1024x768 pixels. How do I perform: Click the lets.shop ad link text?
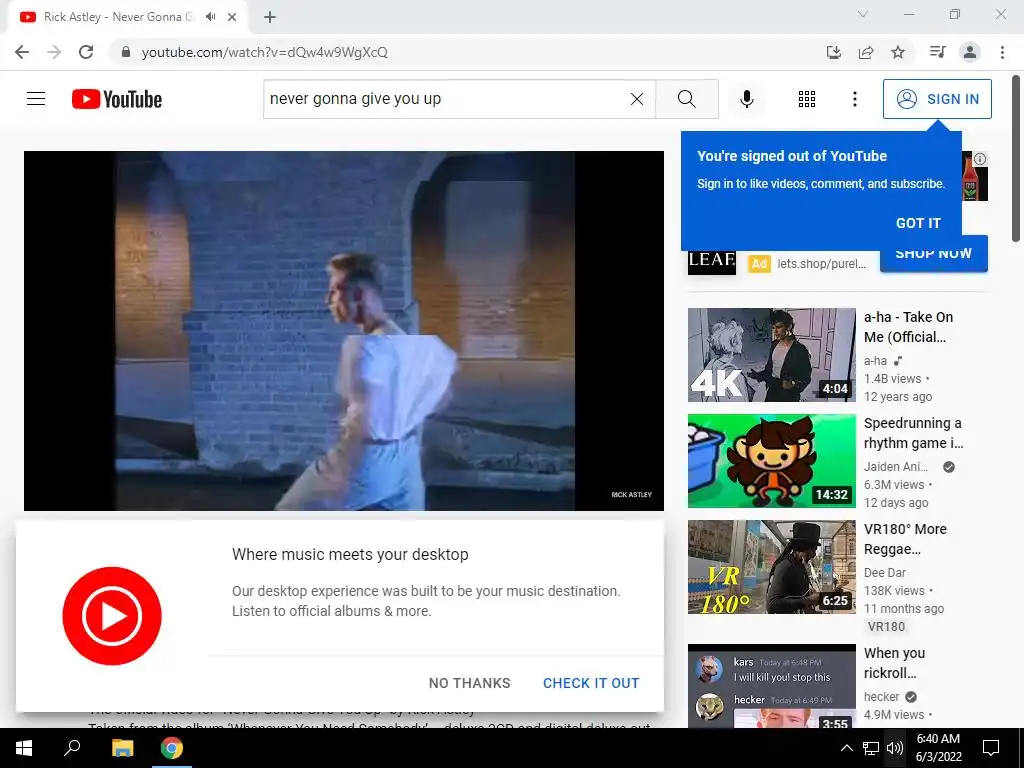[x=821, y=264]
